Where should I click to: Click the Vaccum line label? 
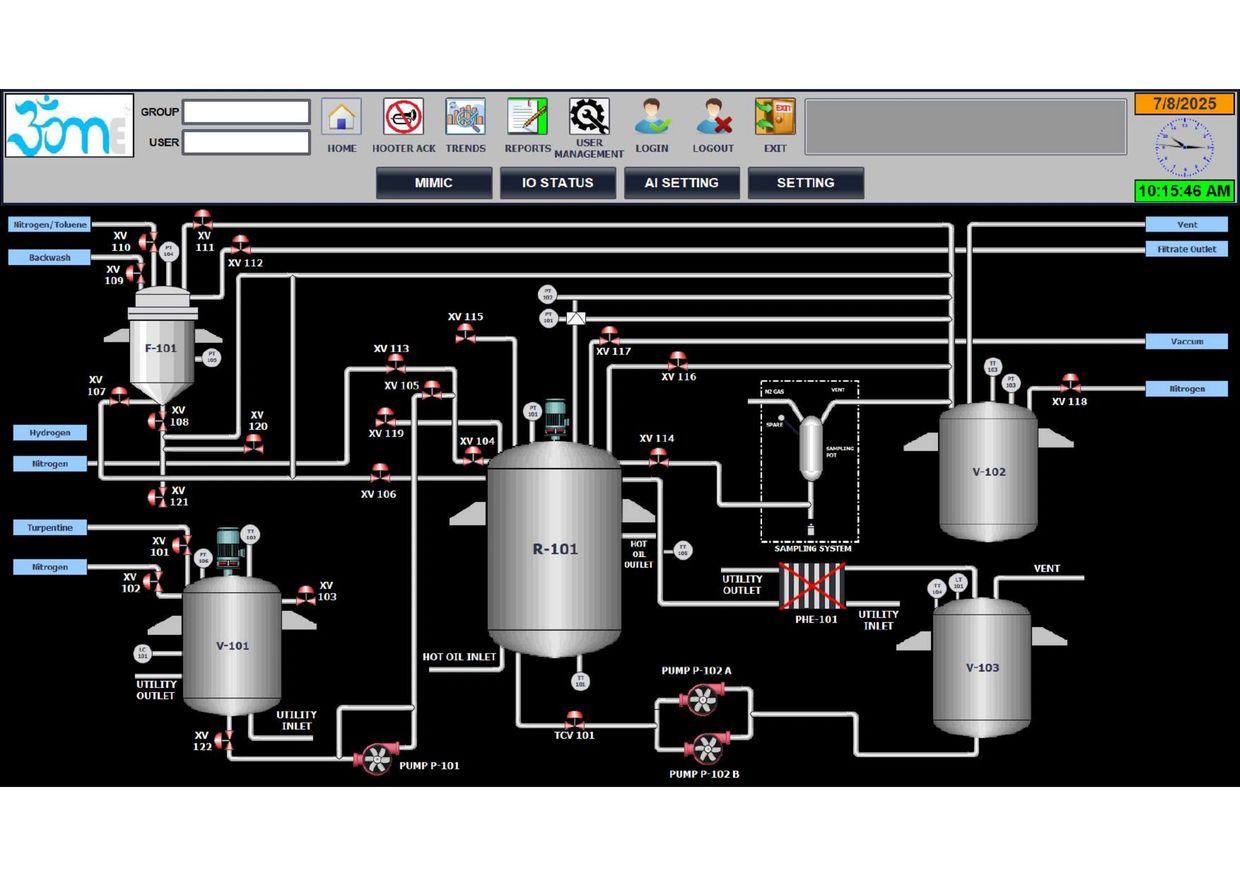pyautogui.click(x=1186, y=341)
